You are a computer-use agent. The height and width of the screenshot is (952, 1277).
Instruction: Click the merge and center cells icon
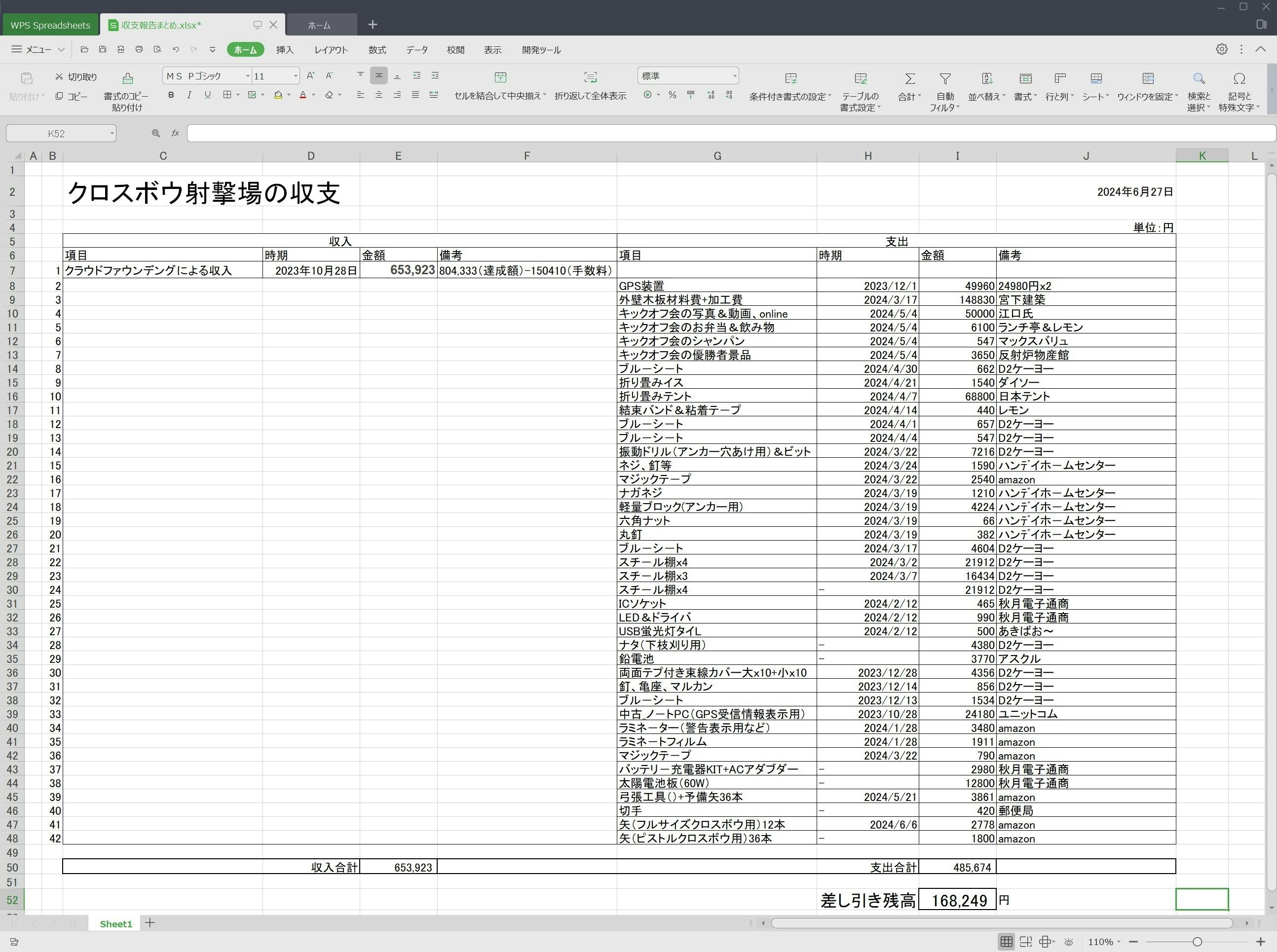tap(500, 78)
